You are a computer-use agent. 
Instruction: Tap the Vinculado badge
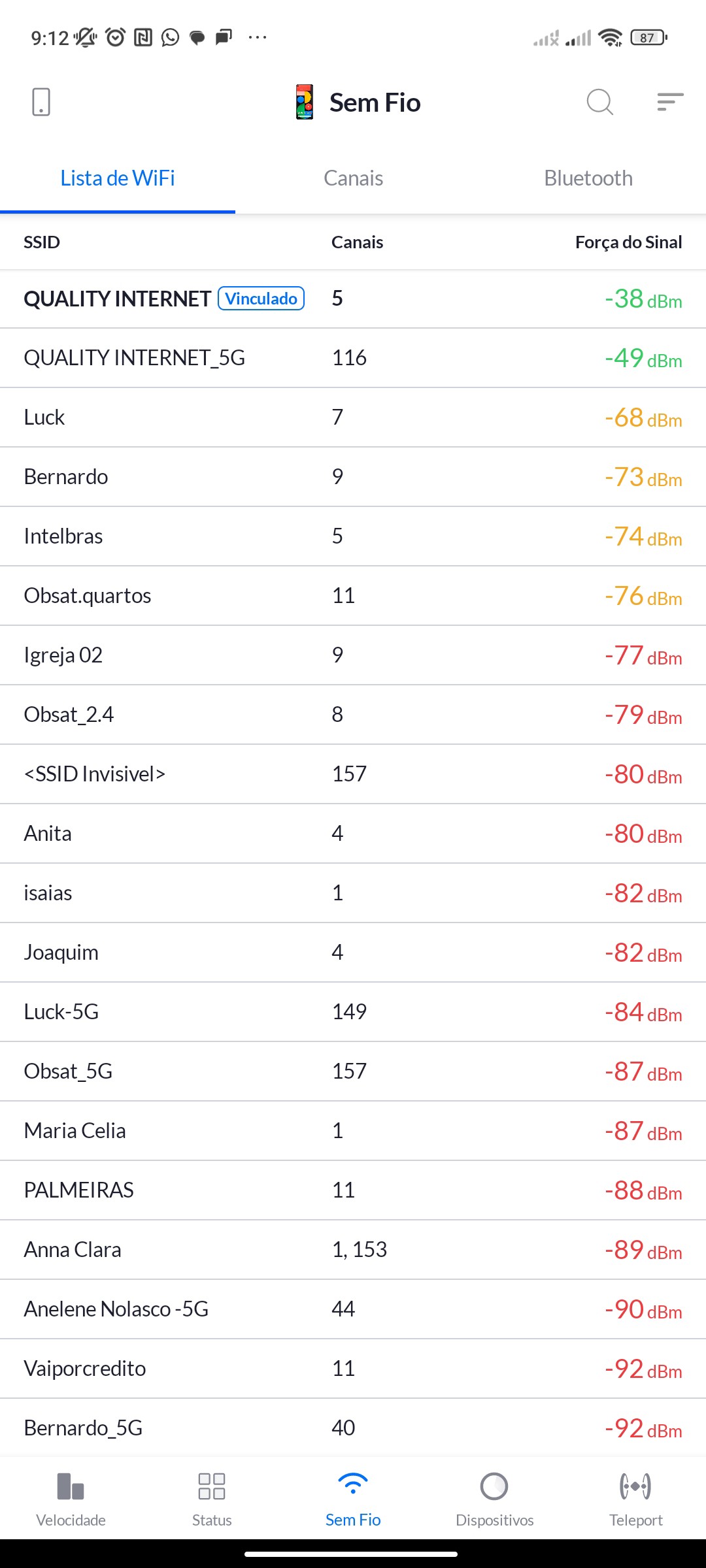tap(261, 299)
